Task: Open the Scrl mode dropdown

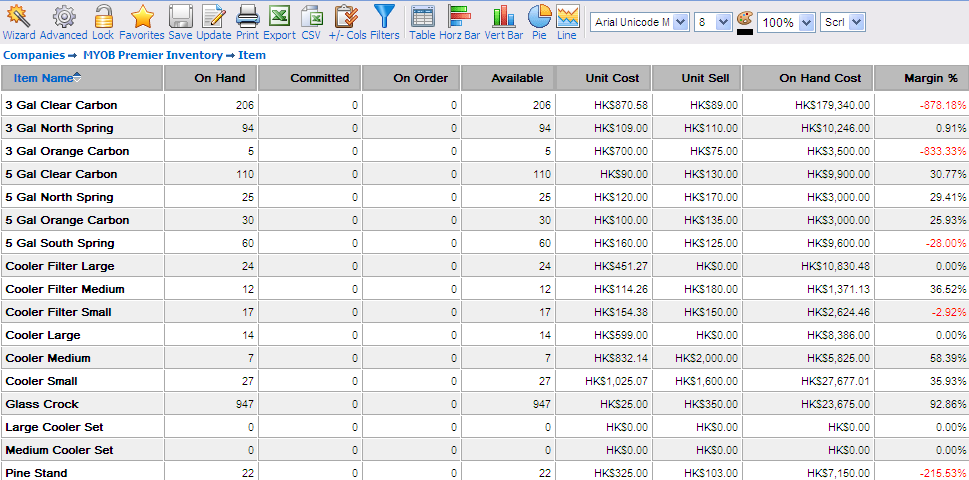Action: pos(842,22)
